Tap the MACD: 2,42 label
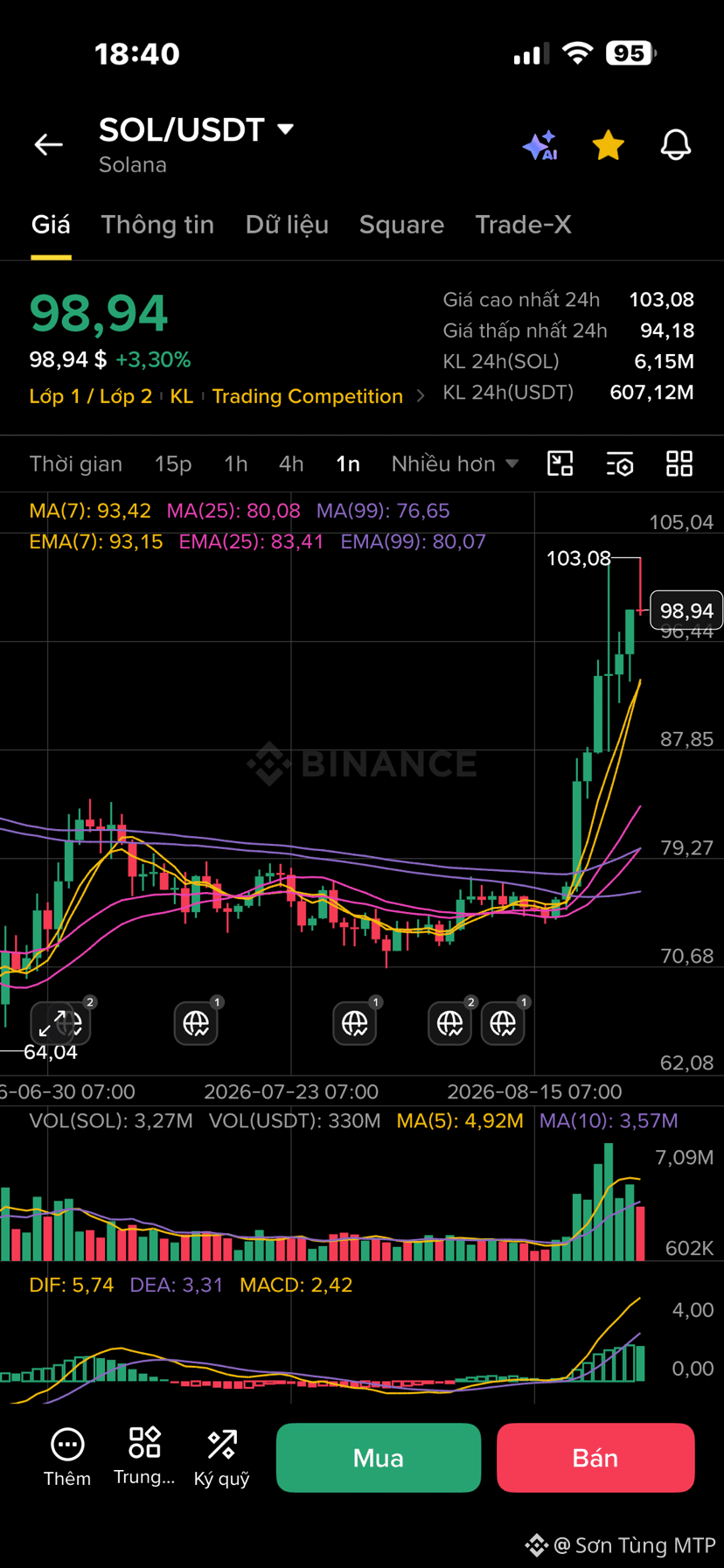Screen dimensions: 724x1568 pyautogui.click(x=296, y=1285)
